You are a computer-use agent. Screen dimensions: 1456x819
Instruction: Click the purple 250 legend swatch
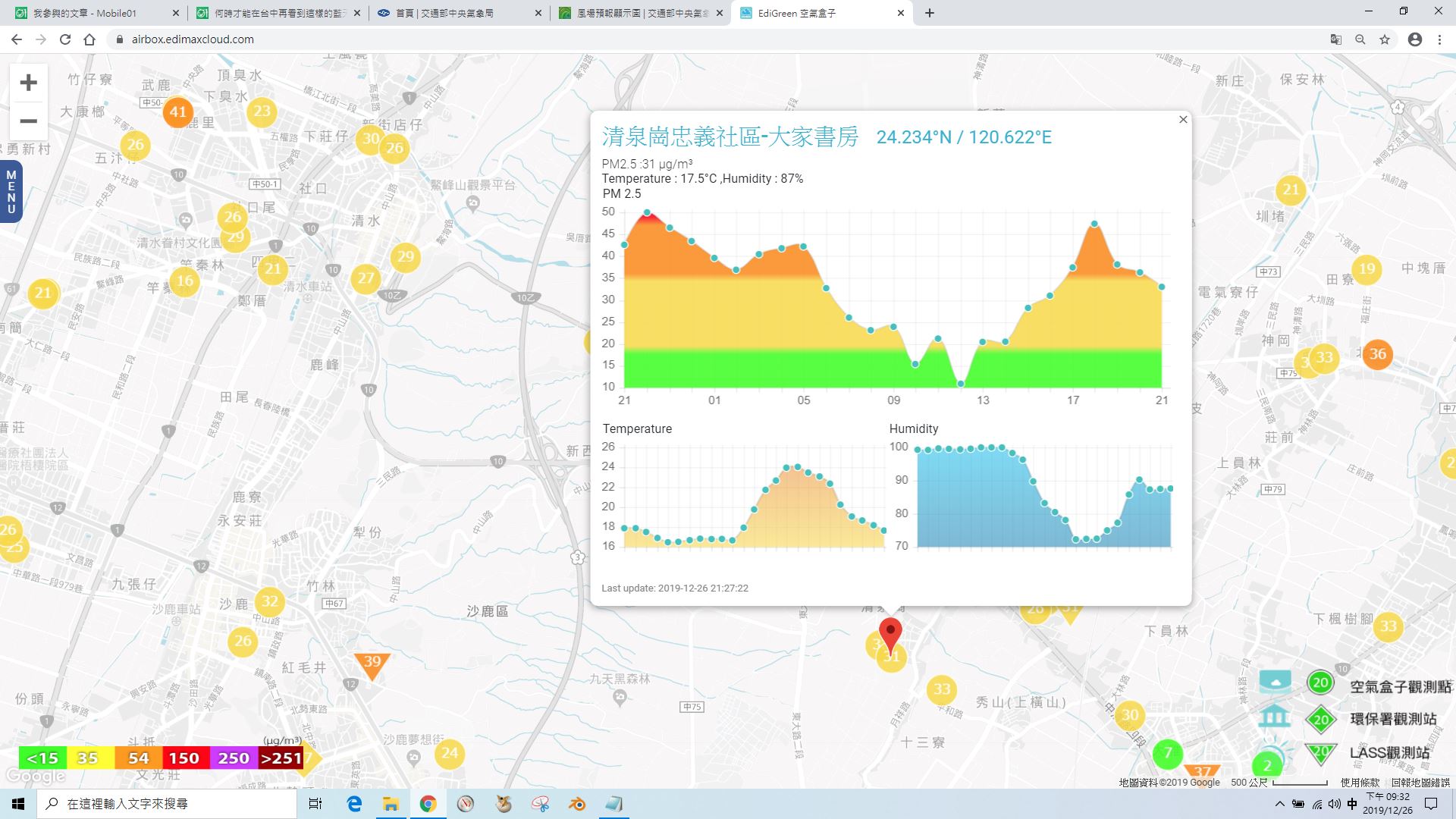234,758
